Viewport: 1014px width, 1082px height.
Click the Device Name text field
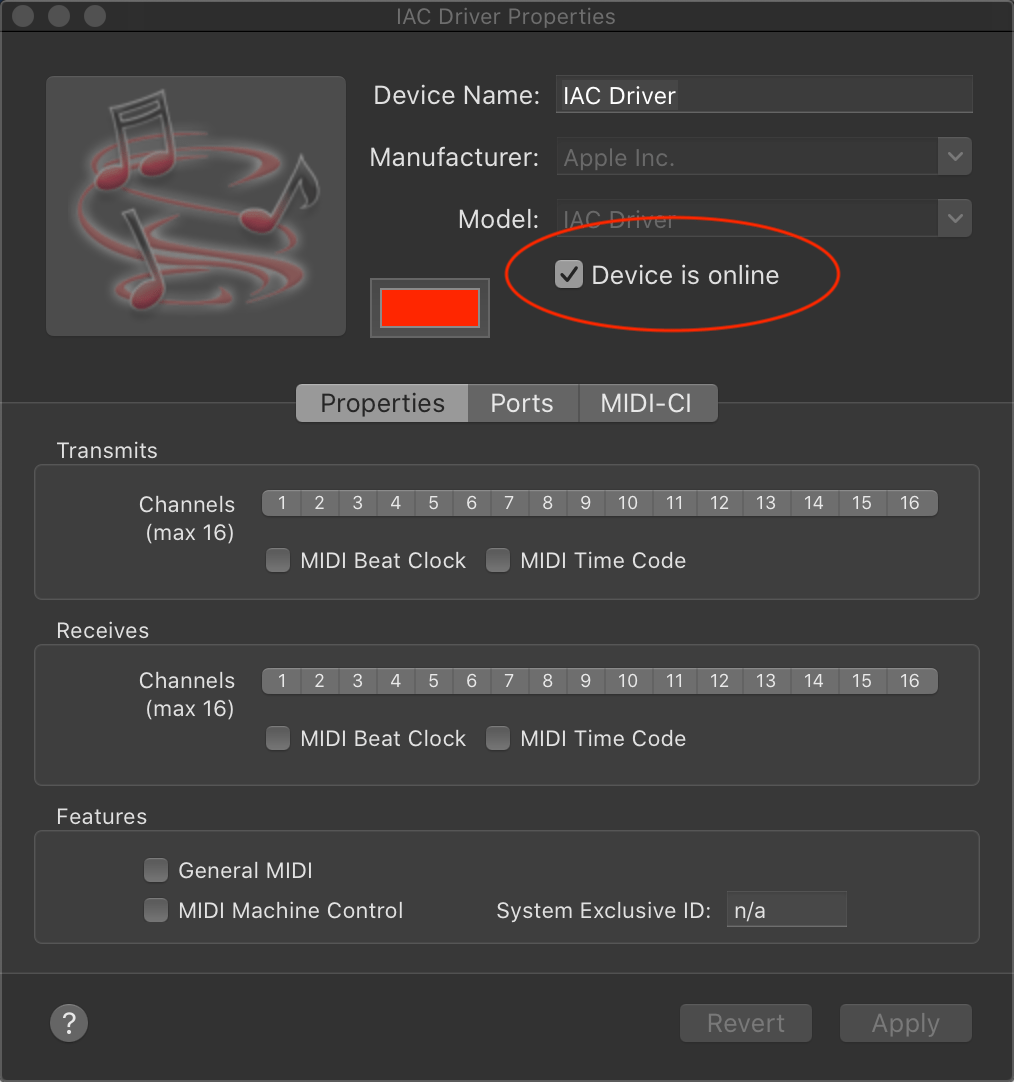pyautogui.click(x=764, y=95)
